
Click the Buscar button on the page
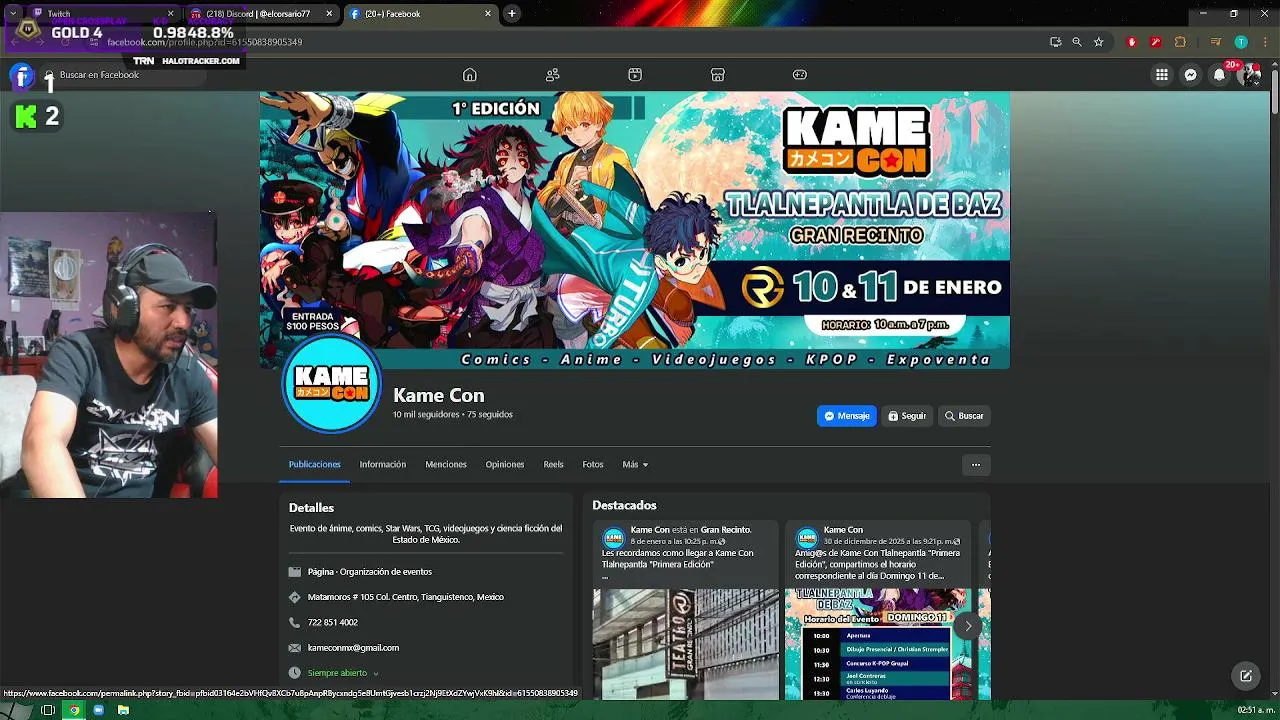964,416
